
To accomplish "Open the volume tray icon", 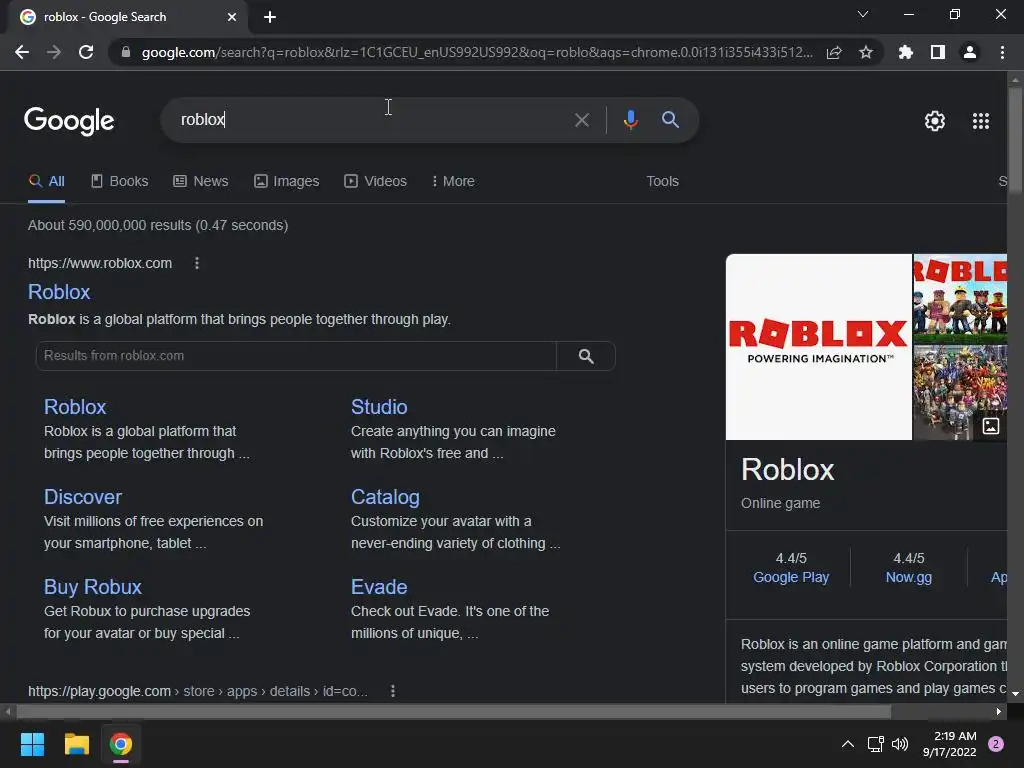I will click(900, 744).
